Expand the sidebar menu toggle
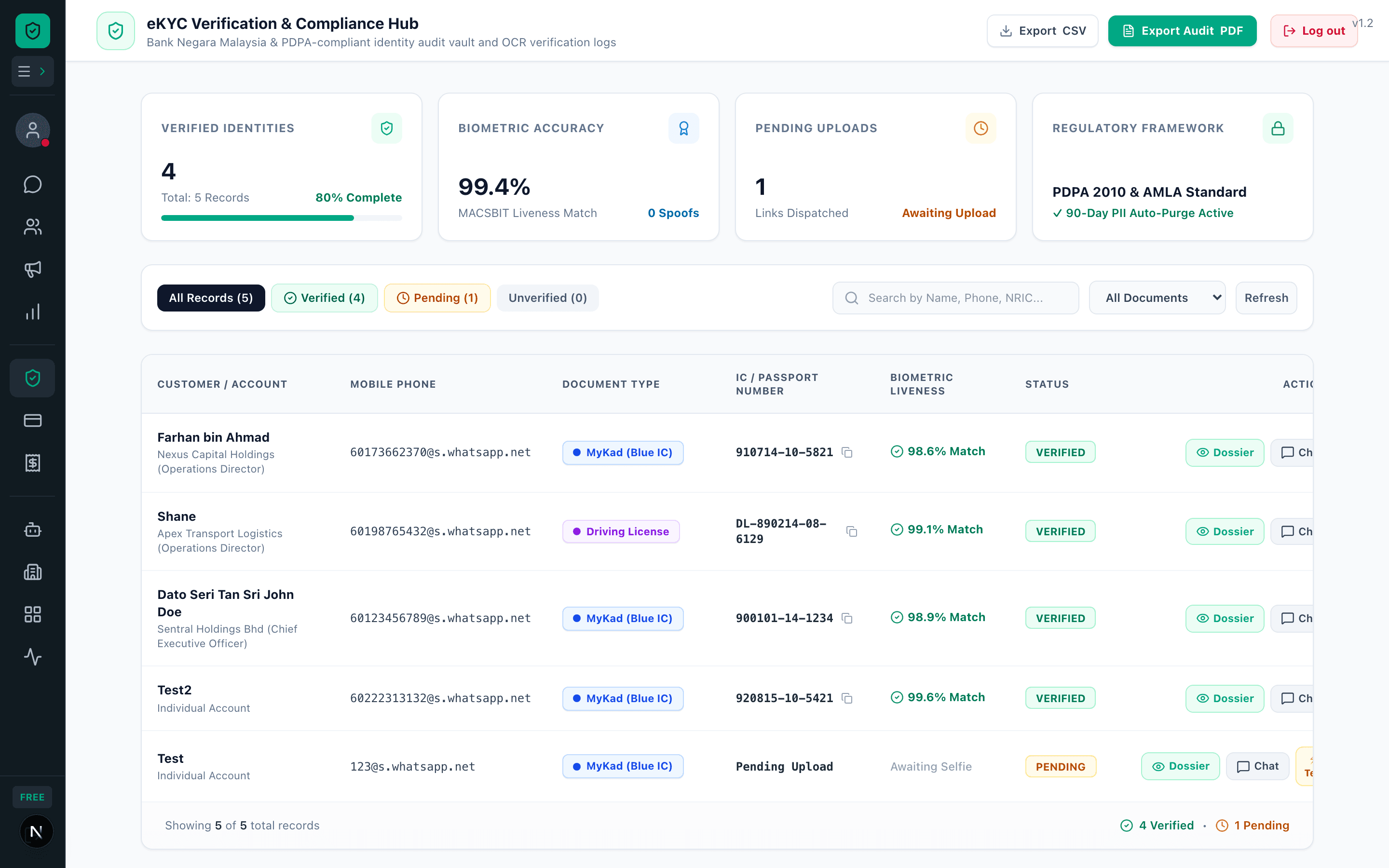 click(x=33, y=71)
